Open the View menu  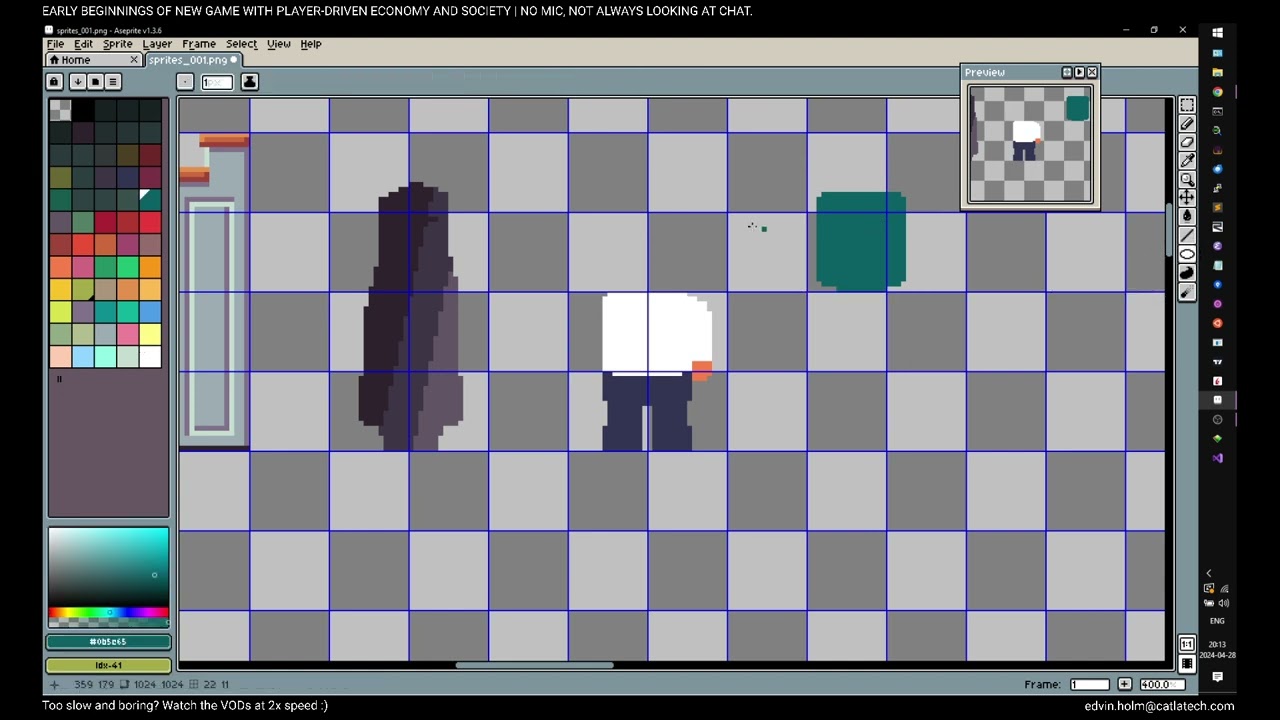[x=278, y=44]
